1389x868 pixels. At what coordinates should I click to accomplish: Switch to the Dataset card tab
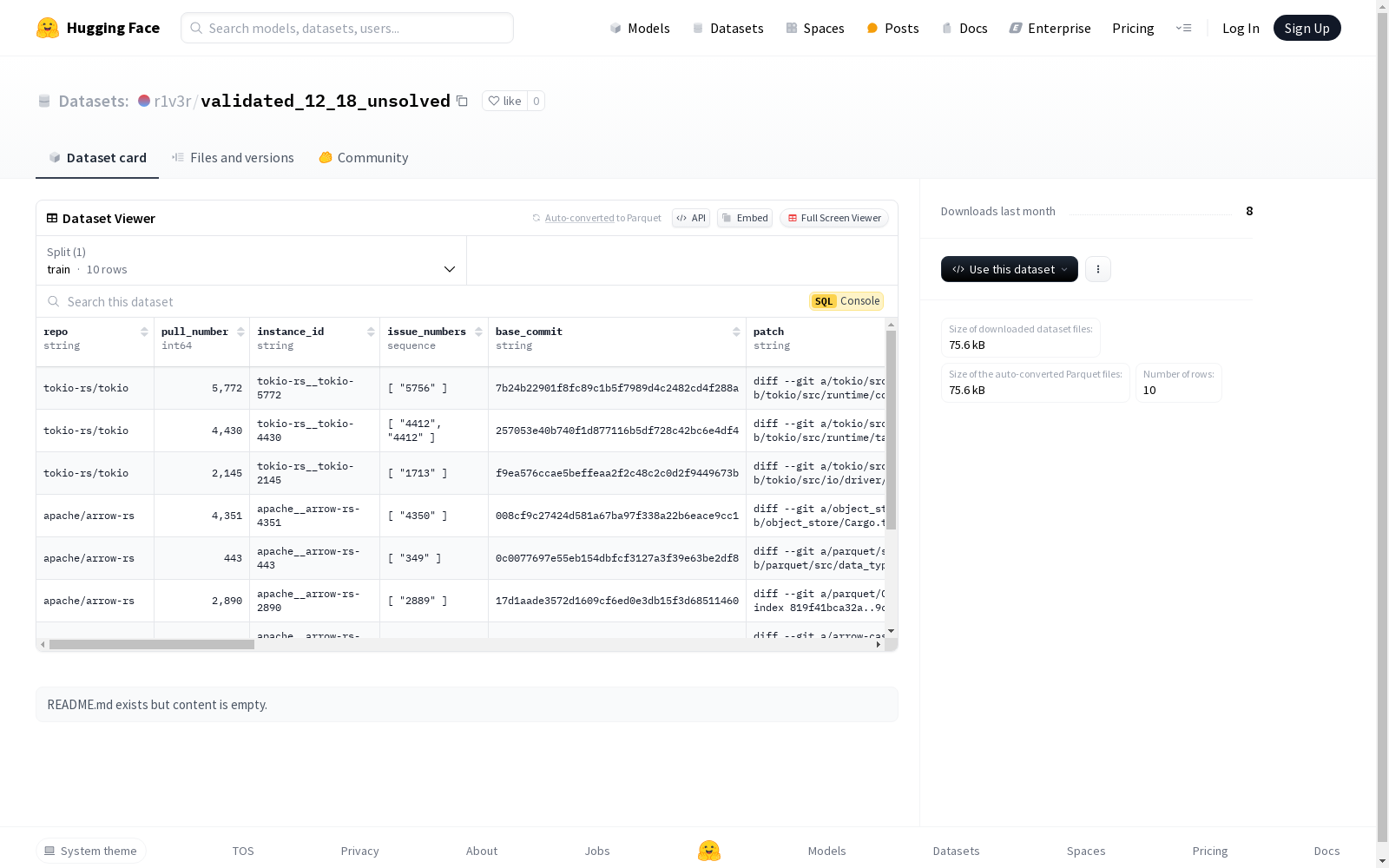(x=97, y=158)
